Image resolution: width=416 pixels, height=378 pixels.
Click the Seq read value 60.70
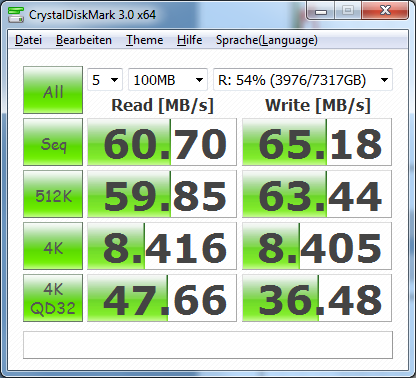tap(162, 142)
